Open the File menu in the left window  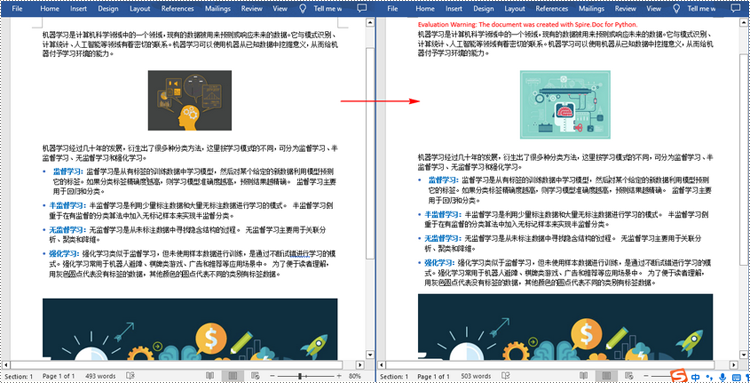[17, 9]
